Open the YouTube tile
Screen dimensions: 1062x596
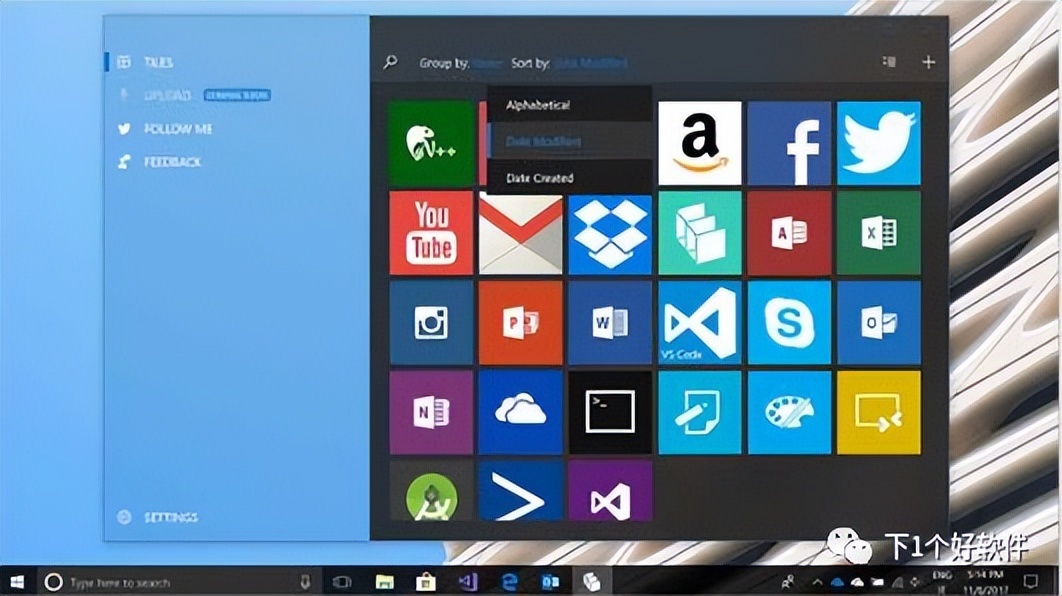431,233
